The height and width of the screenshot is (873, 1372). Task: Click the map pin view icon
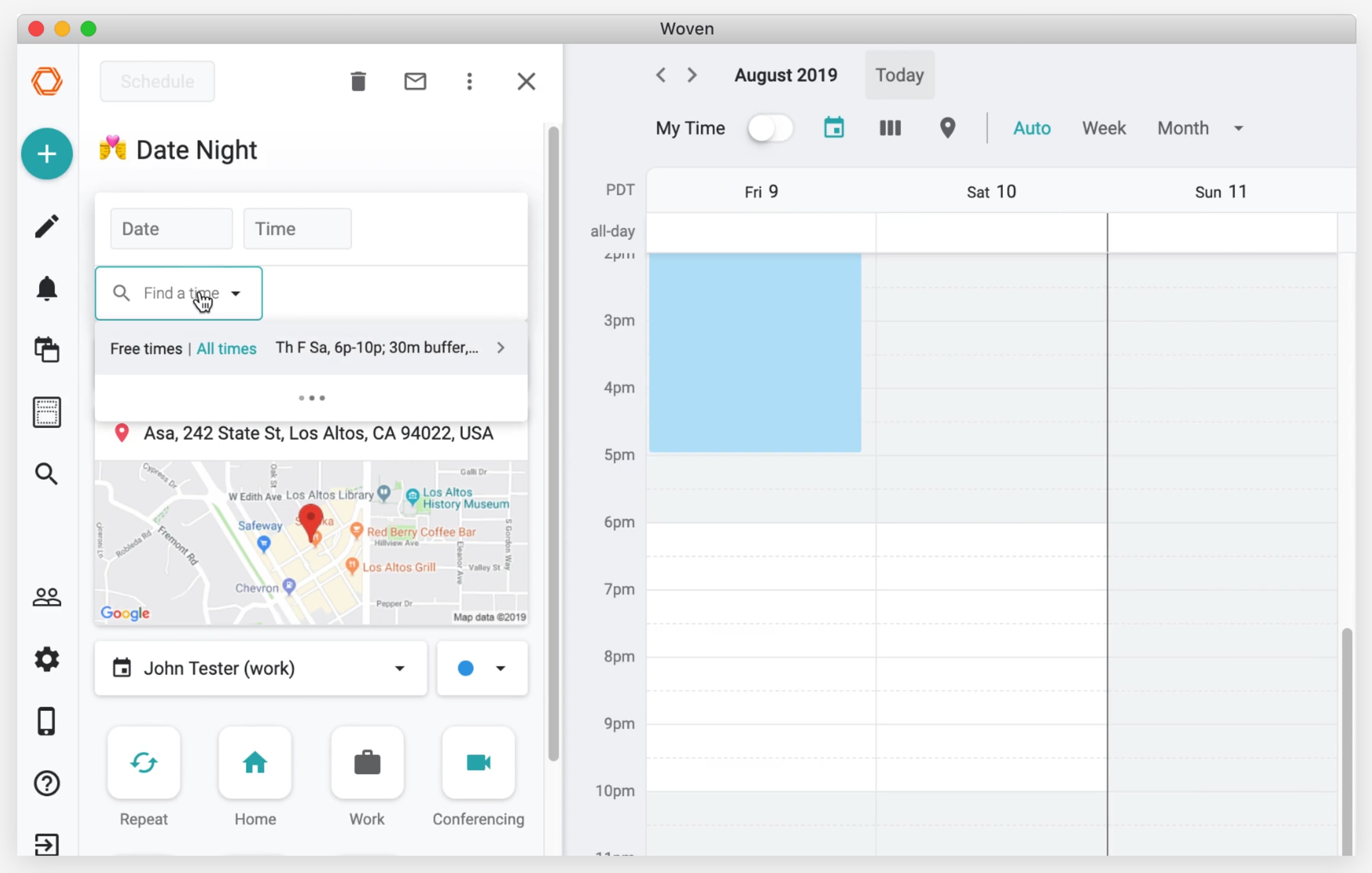point(947,128)
